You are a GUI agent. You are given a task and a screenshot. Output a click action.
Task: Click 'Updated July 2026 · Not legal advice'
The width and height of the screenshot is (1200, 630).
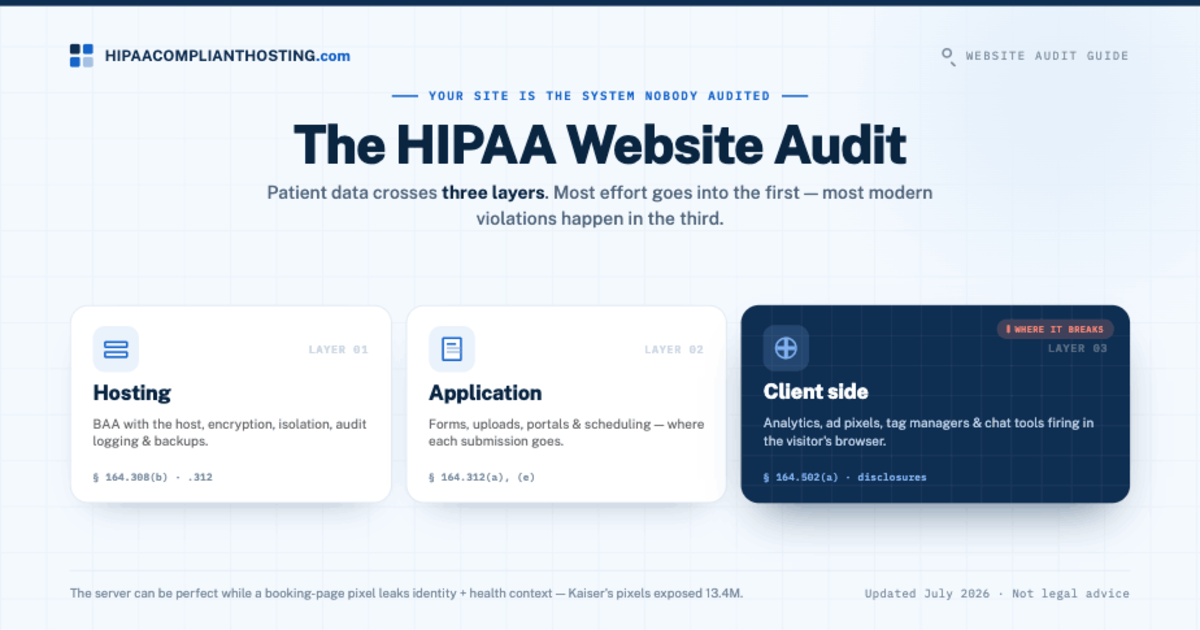pyautogui.click(x=997, y=593)
